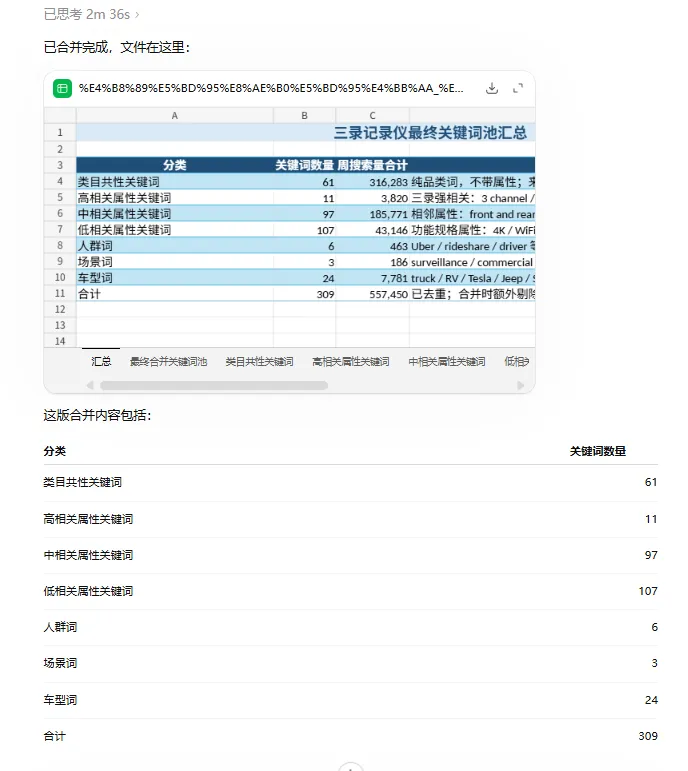Click spreadsheet cell 高相关属性关键词

pyautogui.click(x=175, y=198)
